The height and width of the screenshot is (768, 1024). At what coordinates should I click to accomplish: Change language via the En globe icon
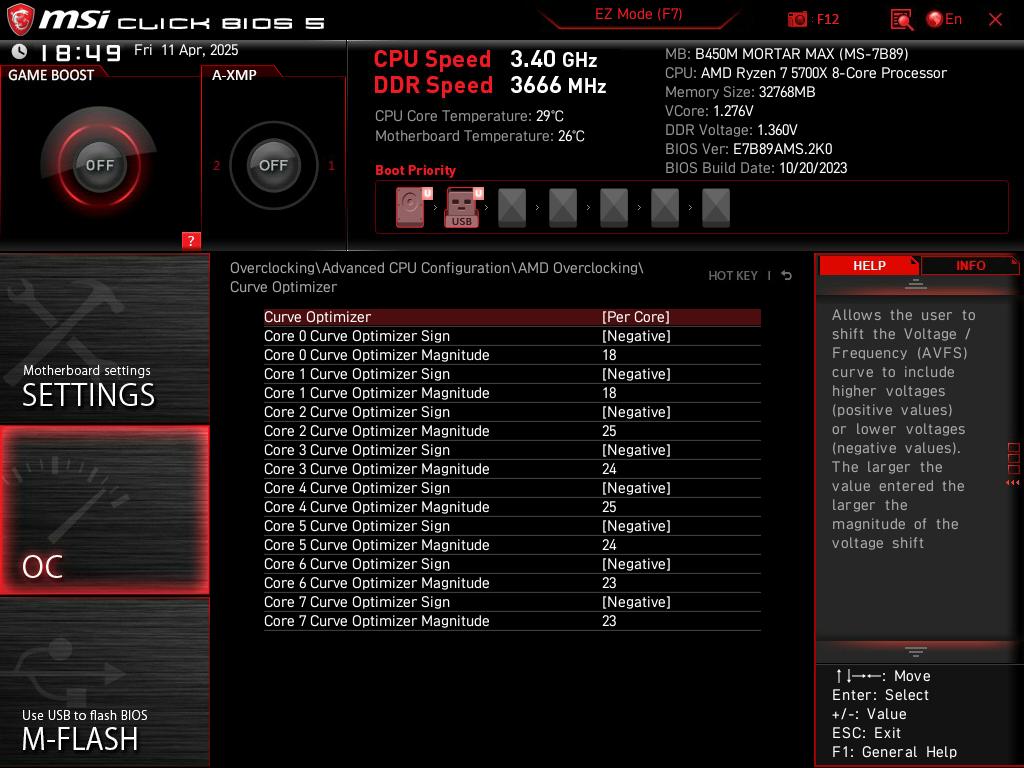click(944, 20)
